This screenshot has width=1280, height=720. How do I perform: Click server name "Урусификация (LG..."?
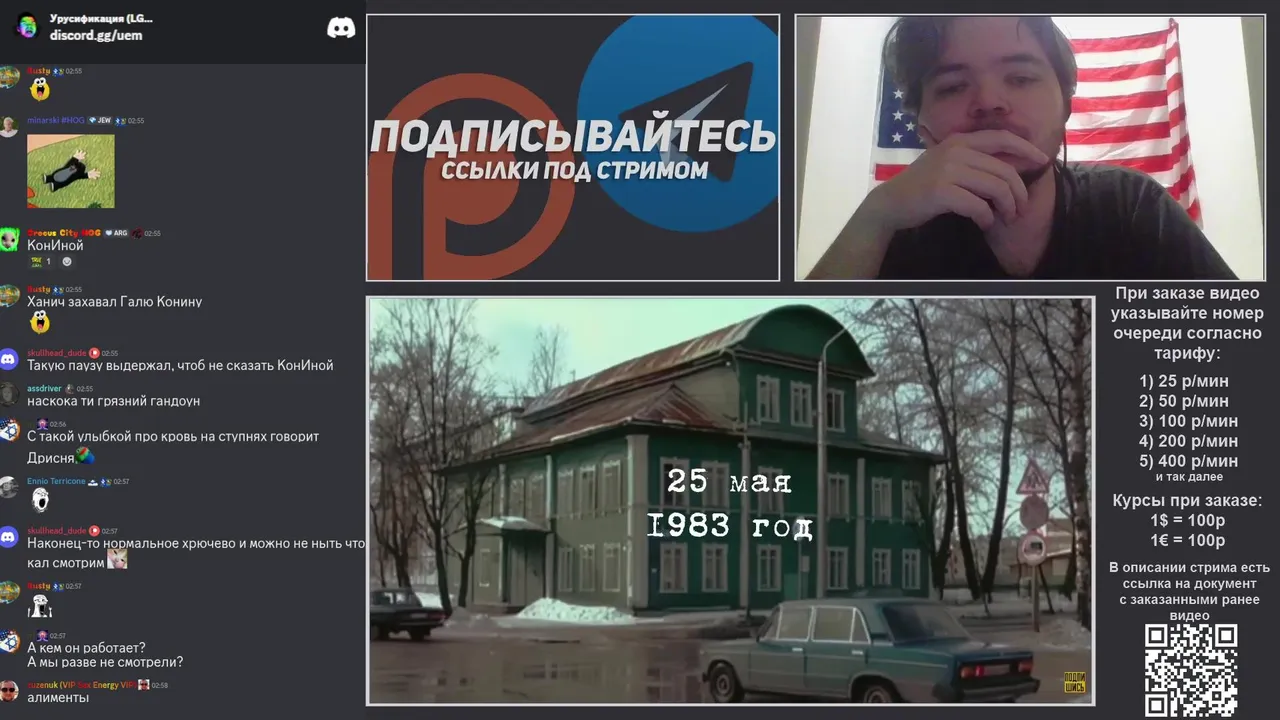tap(101, 18)
